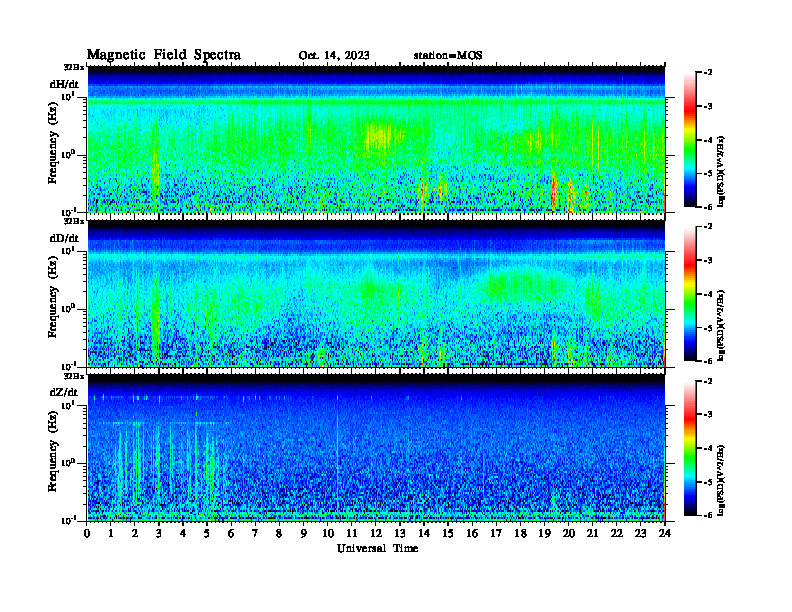This screenshot has height=612, width=792.
Task: Click the -5 value on dH/dt color bar
Action: tap(708, 173)
